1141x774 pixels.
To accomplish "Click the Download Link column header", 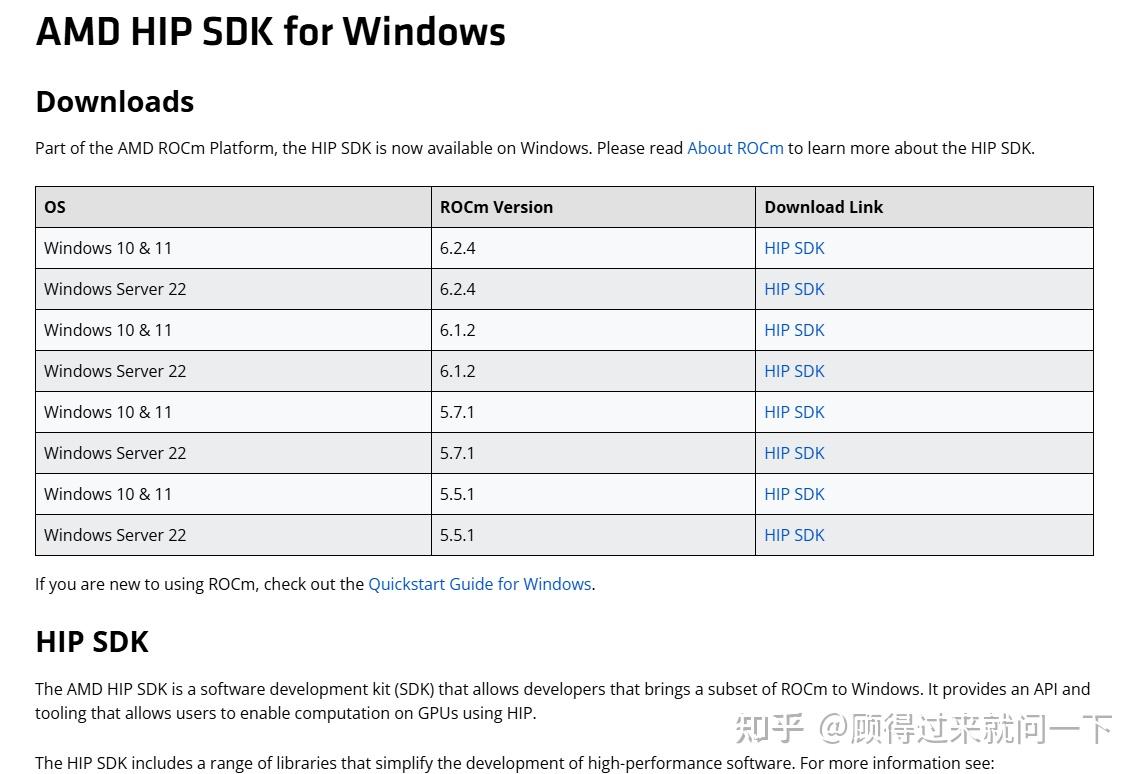I will pyautogui.click(x=823, y=207).
